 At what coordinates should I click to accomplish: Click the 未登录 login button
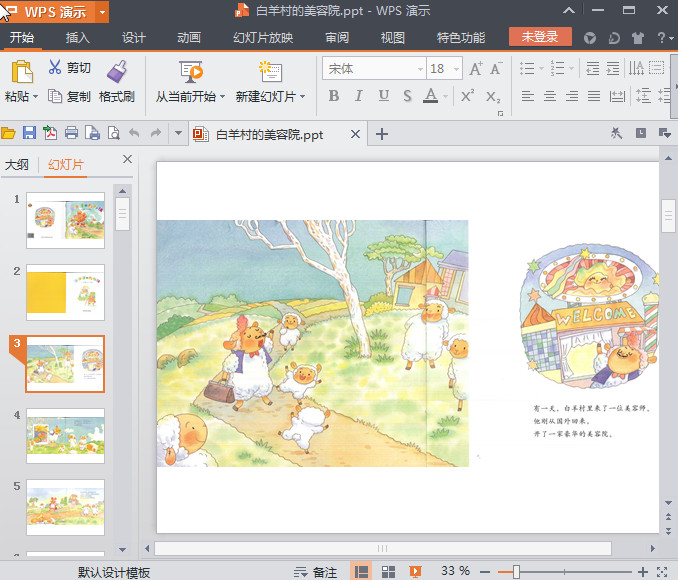point(540,37)
